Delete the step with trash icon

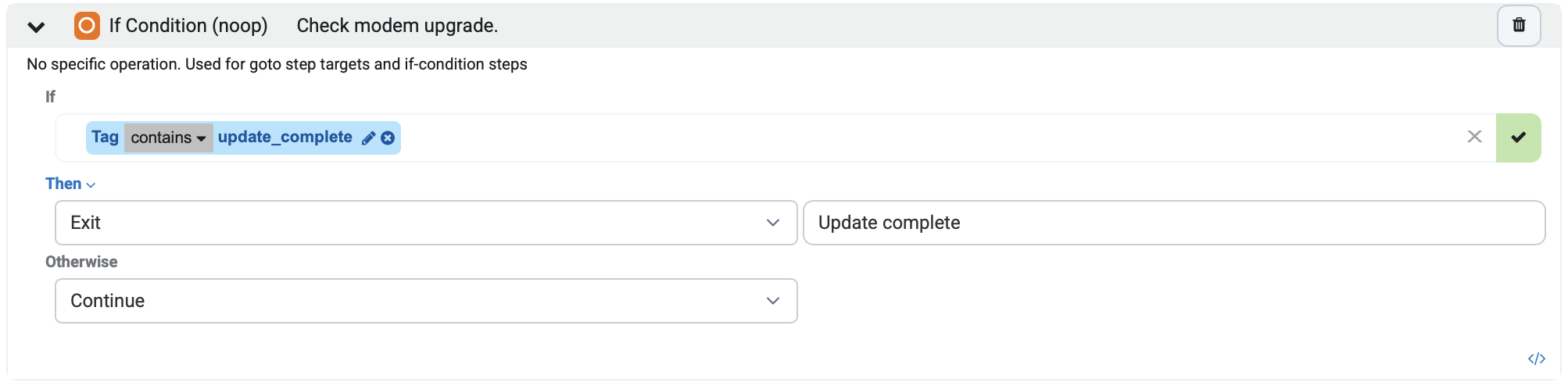1519,26
